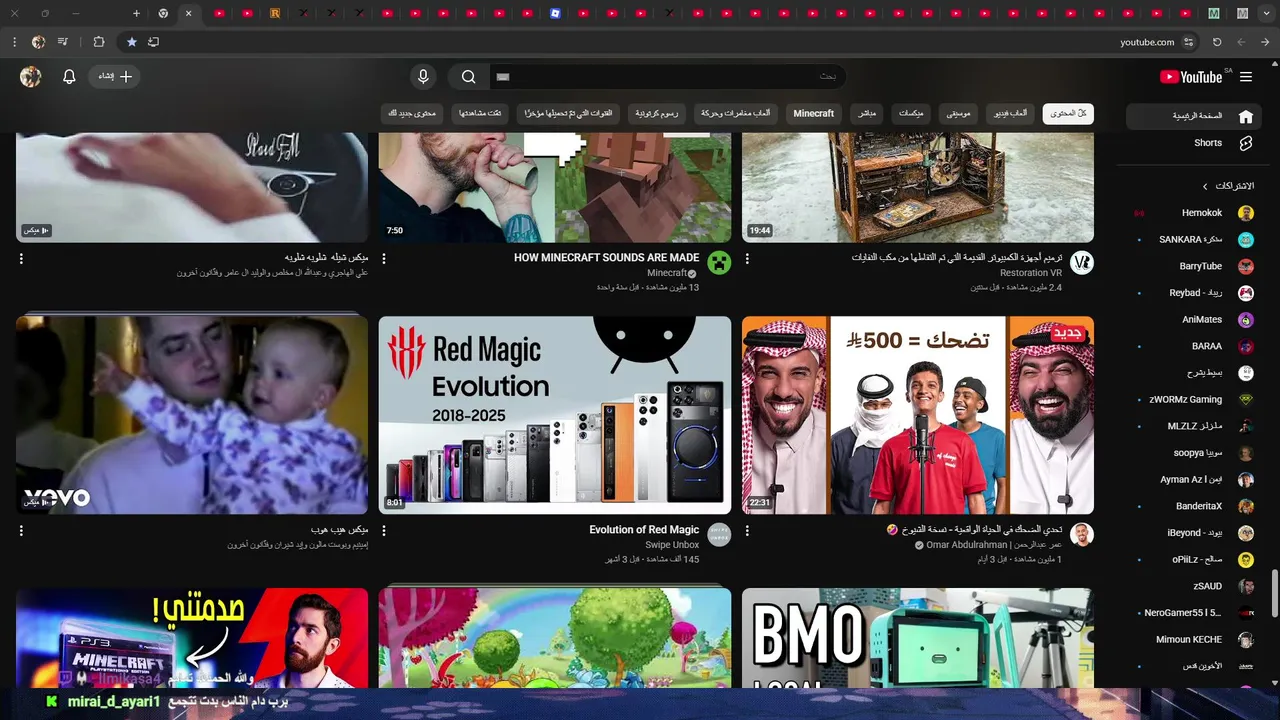The image size is (1280, 720).
Task: Open the notifications bell
Action: (x=69, y=77)
